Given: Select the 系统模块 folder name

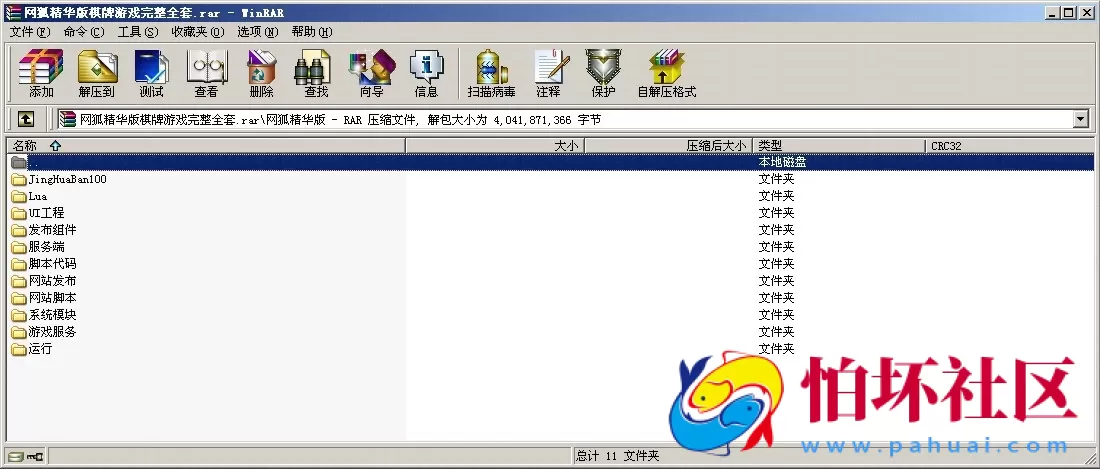Looking at the screenshot, I should [53, 315].
